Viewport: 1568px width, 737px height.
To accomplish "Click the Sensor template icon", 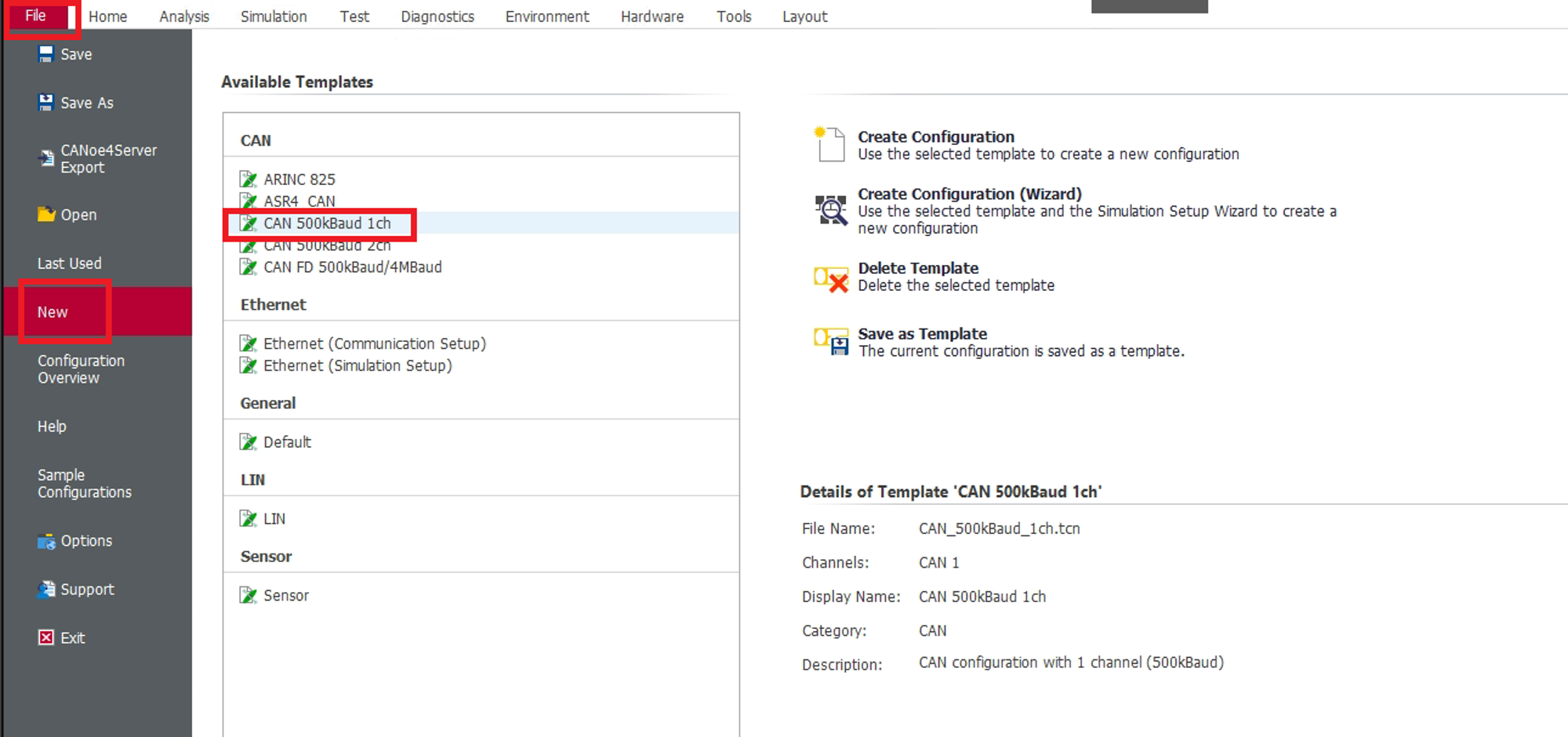I will (249, 595).
